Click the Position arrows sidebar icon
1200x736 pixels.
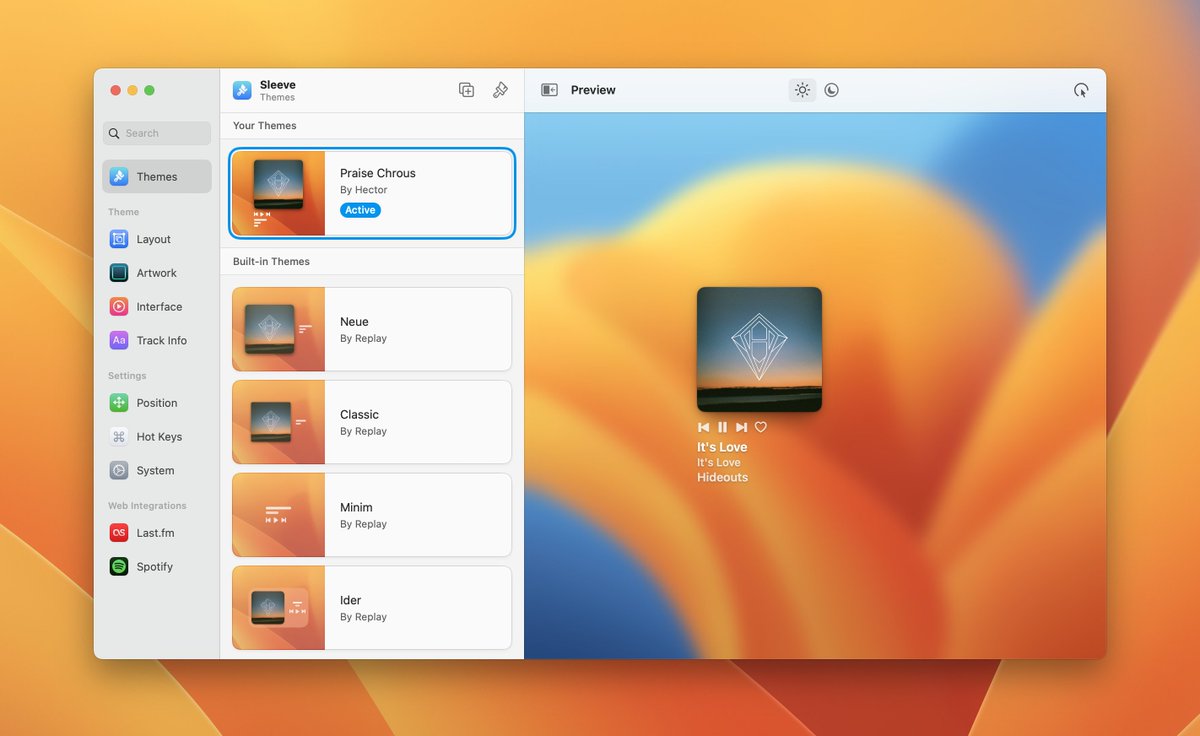pos(119,403)
